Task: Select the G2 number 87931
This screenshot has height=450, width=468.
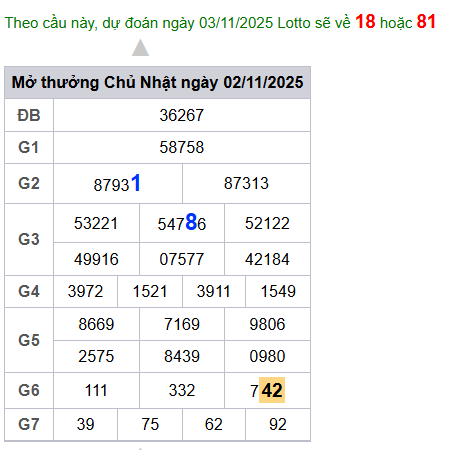Action: pos(117,184)
